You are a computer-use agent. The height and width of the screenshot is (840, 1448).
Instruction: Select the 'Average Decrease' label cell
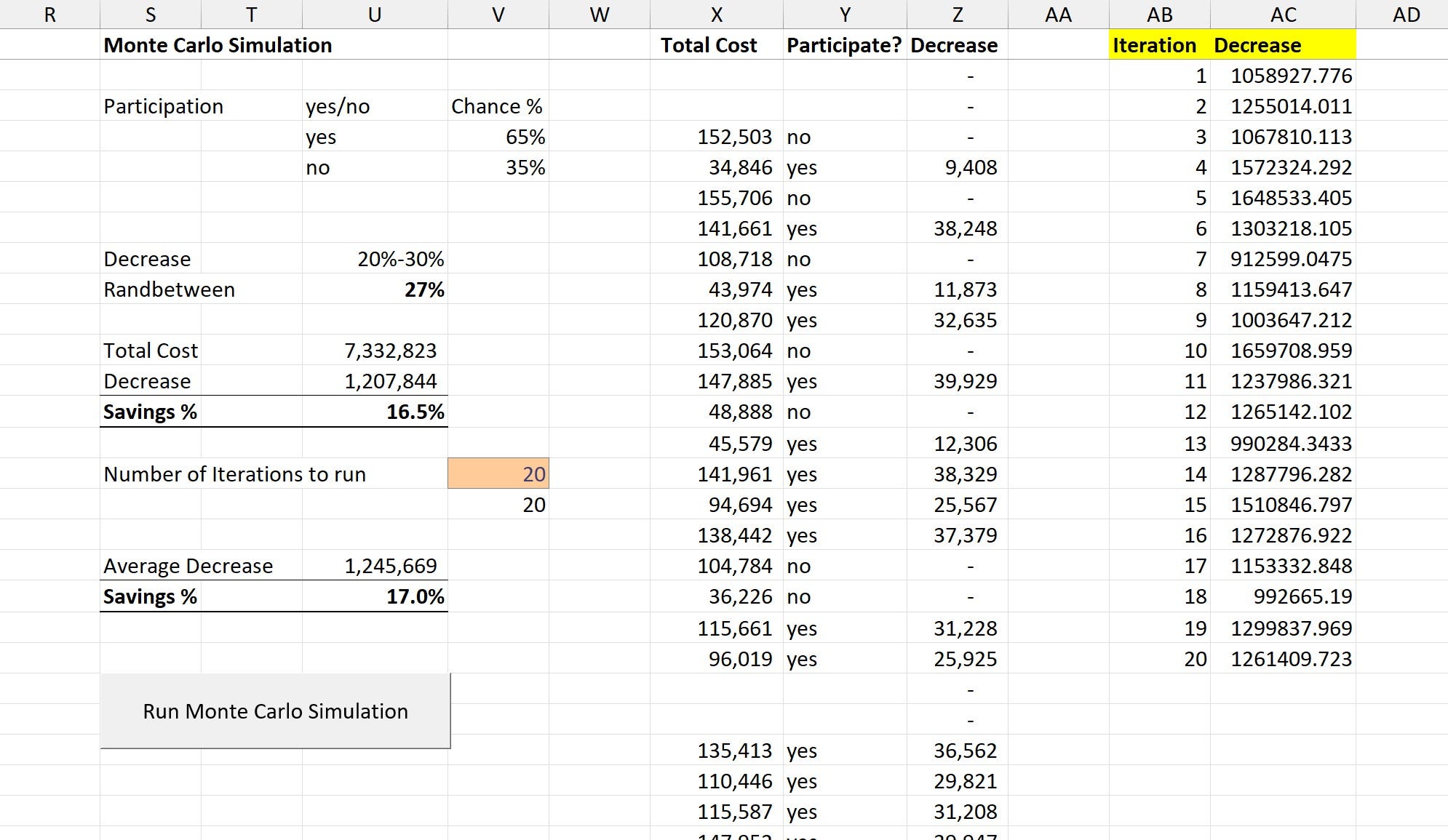[x=188, y=566]
